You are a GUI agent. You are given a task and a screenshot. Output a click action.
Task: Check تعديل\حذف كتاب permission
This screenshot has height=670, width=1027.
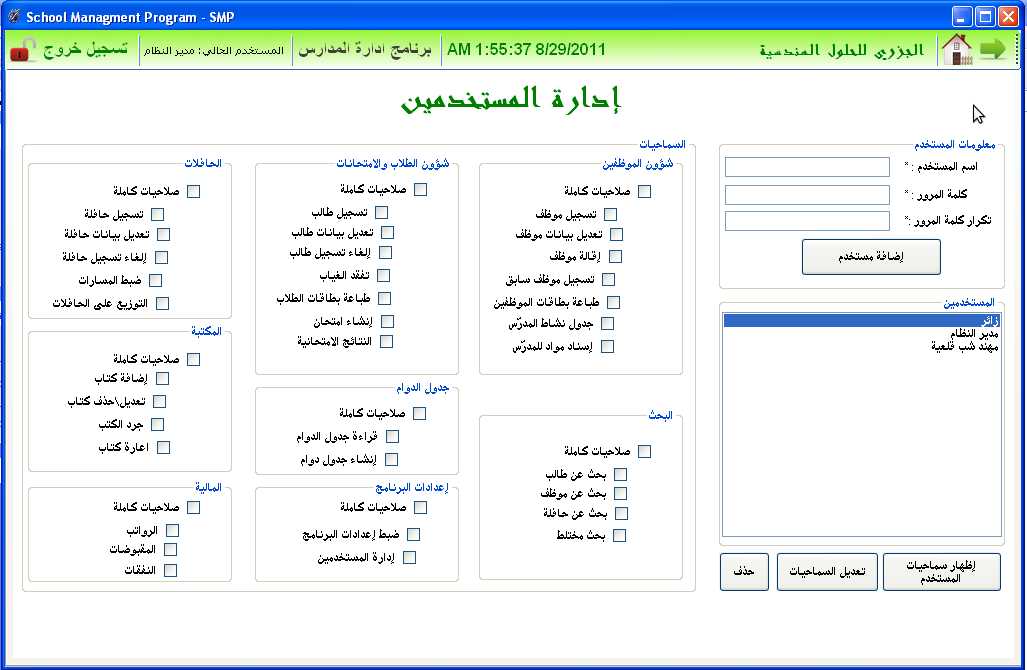coord(159,401)
